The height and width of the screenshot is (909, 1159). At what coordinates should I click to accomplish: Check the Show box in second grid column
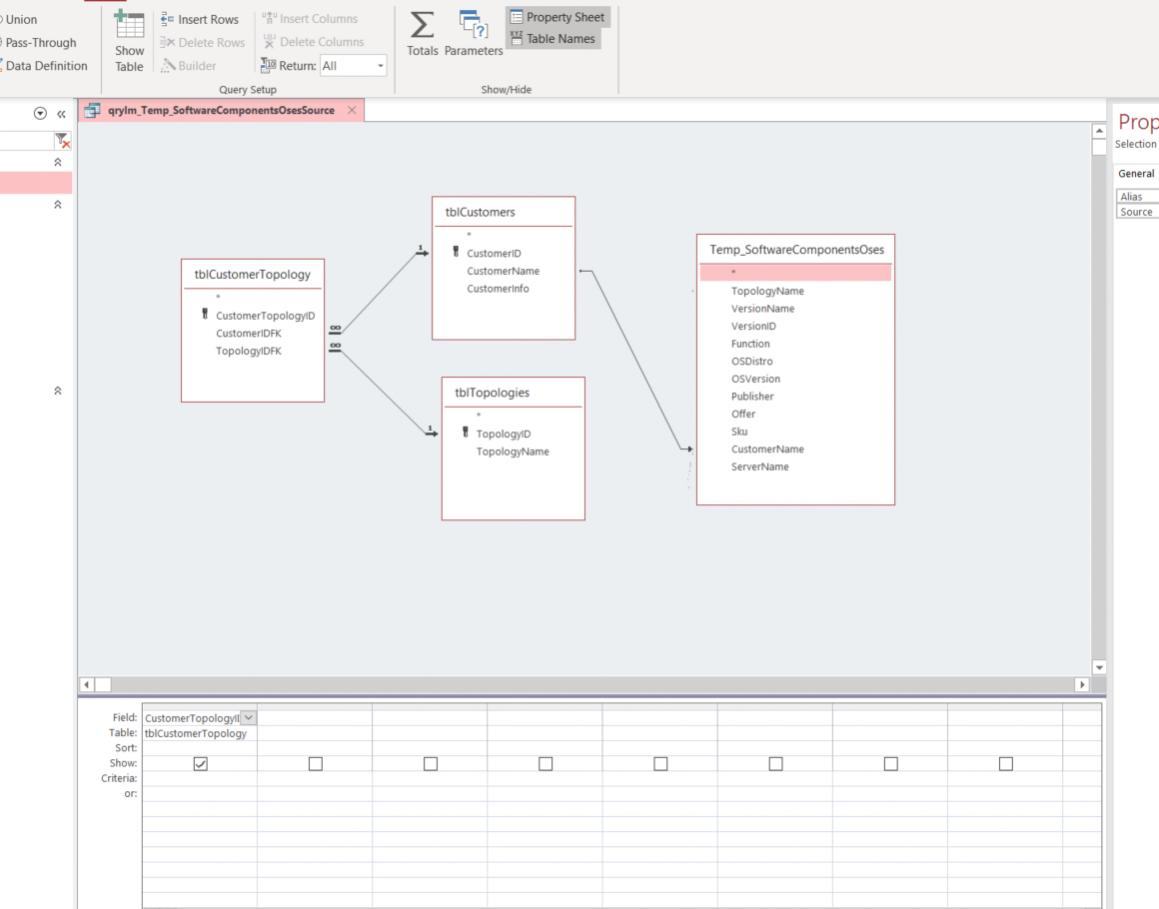point(316,763)
